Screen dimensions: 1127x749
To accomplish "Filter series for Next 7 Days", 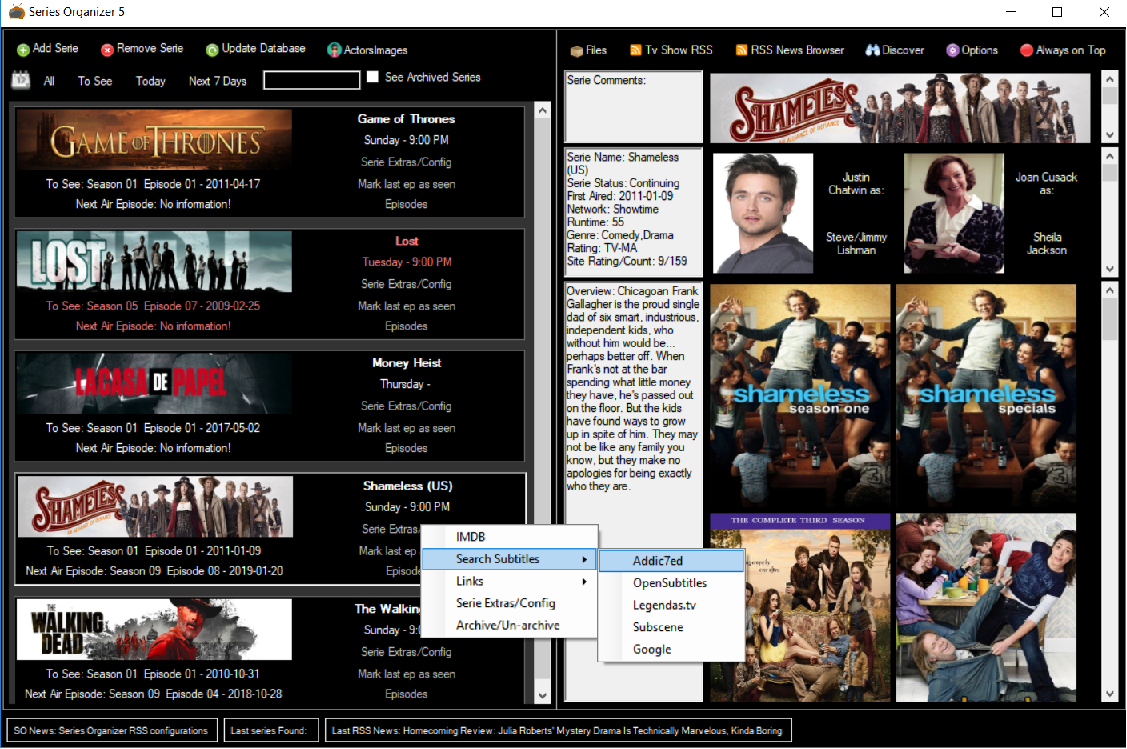I will [218, 81].
